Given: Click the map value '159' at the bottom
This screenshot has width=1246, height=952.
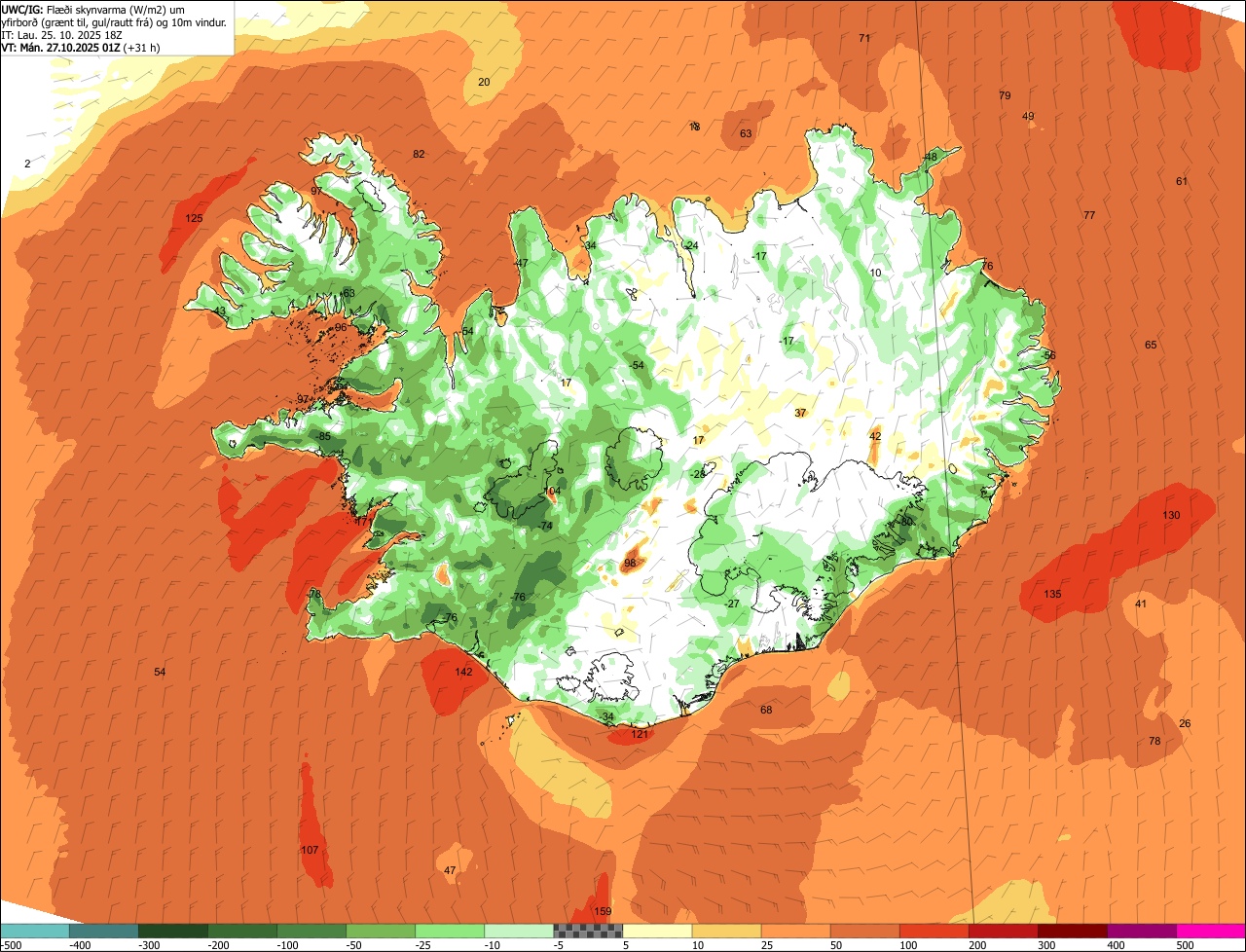Looking at the screenshot, I should pos(603,911).
